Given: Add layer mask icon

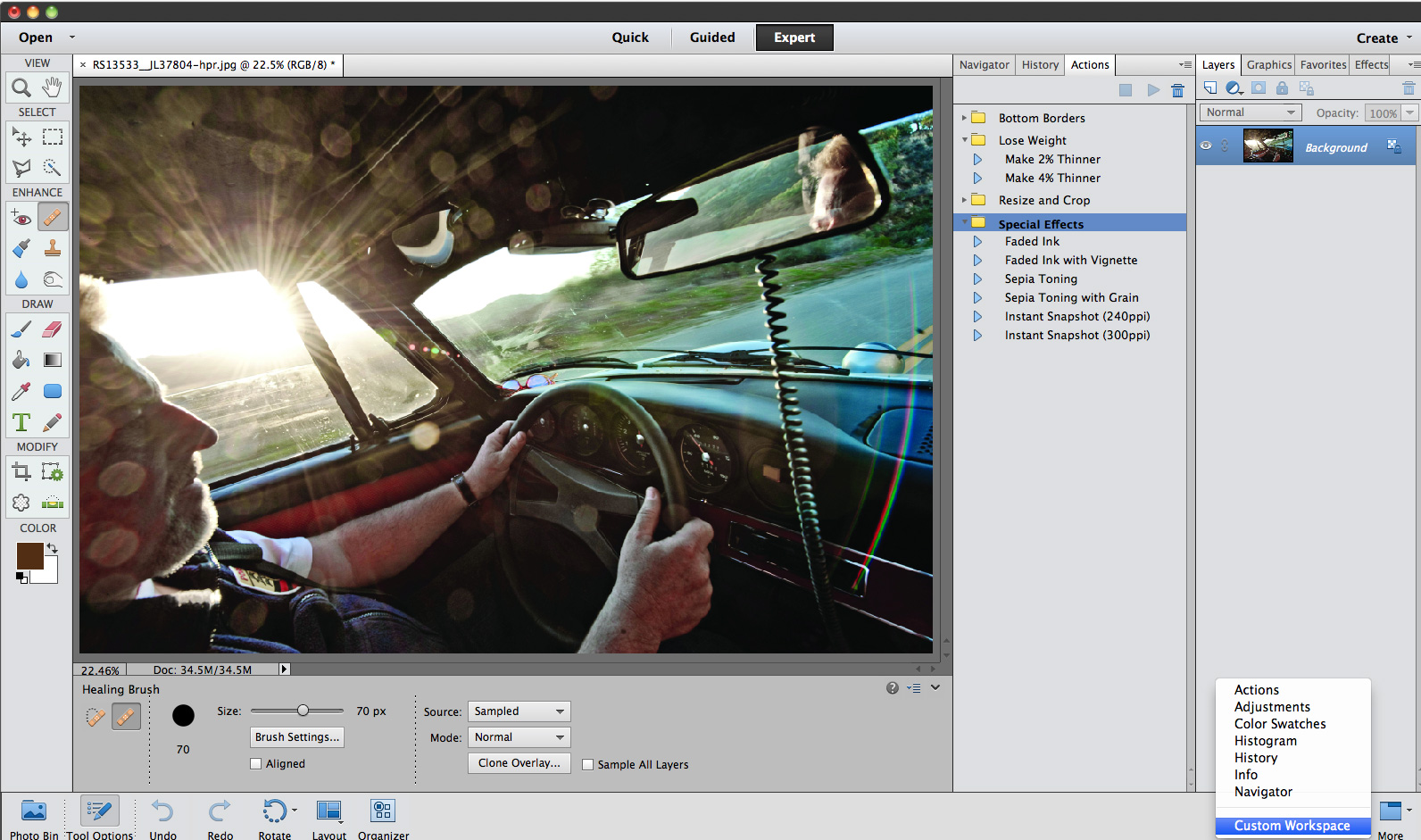Looking at the screenshot, I should pos(1259,87).
